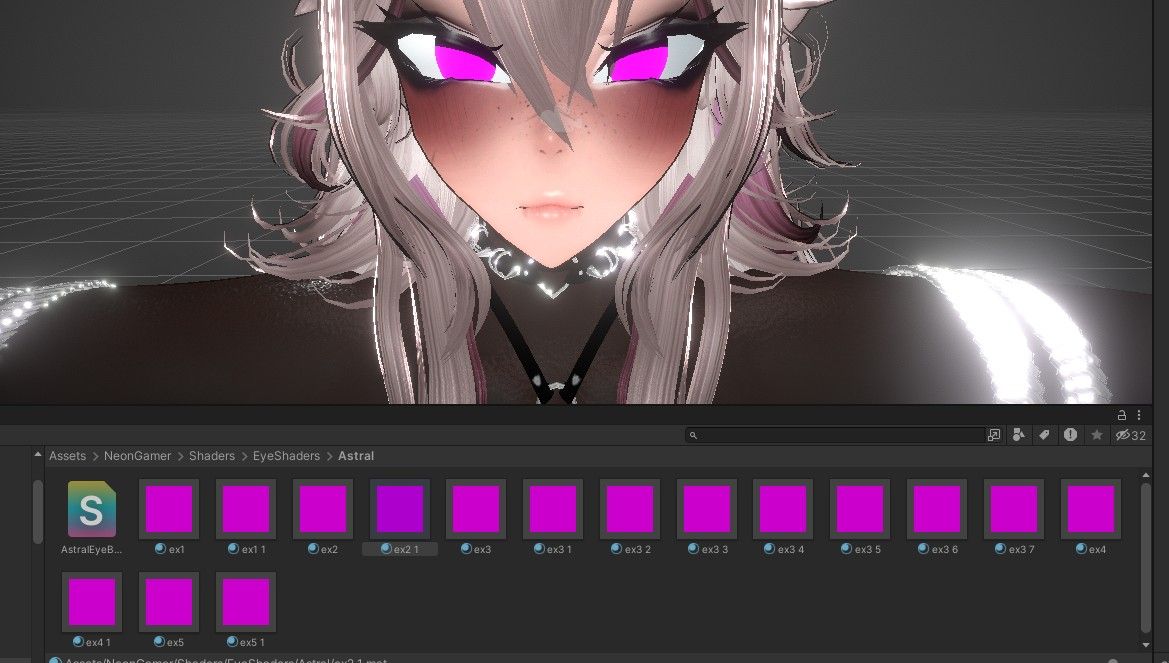Select the ex2 material swatch
Image resolution: width=1169 pixels, height=663 pixels.
pyautogui.click(x=323, y=509)
